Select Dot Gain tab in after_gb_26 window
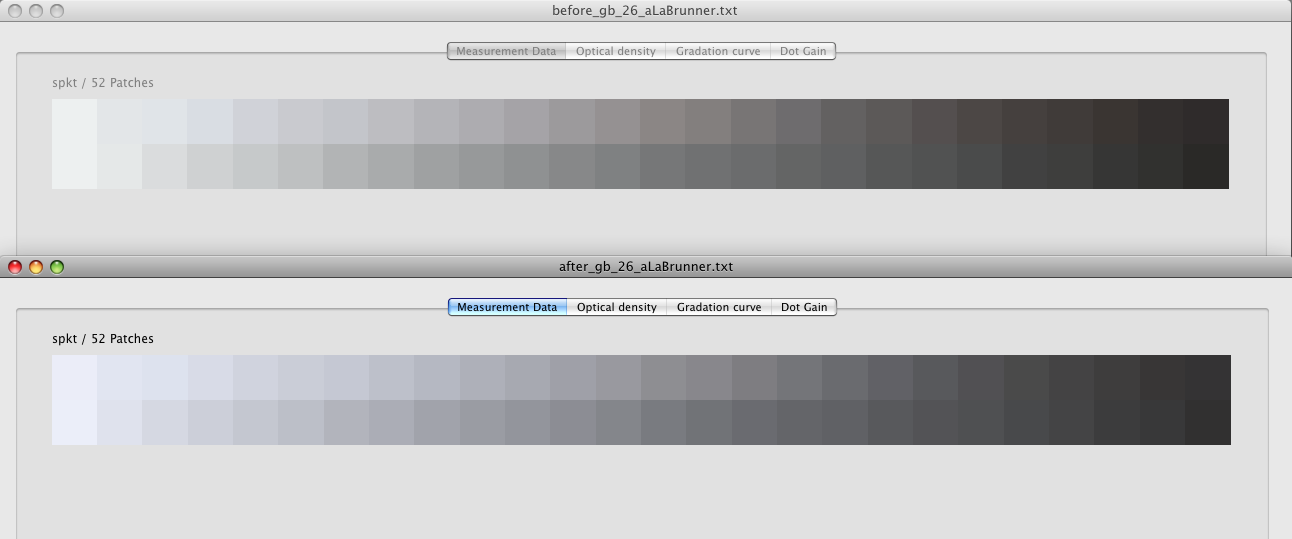The image size is (1292, 539). click(x=803, y=307)
